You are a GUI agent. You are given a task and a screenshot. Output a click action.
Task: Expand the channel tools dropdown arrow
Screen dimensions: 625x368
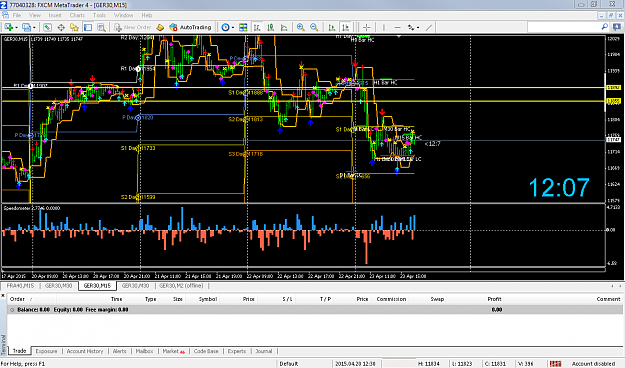click(x=418, y=28)
